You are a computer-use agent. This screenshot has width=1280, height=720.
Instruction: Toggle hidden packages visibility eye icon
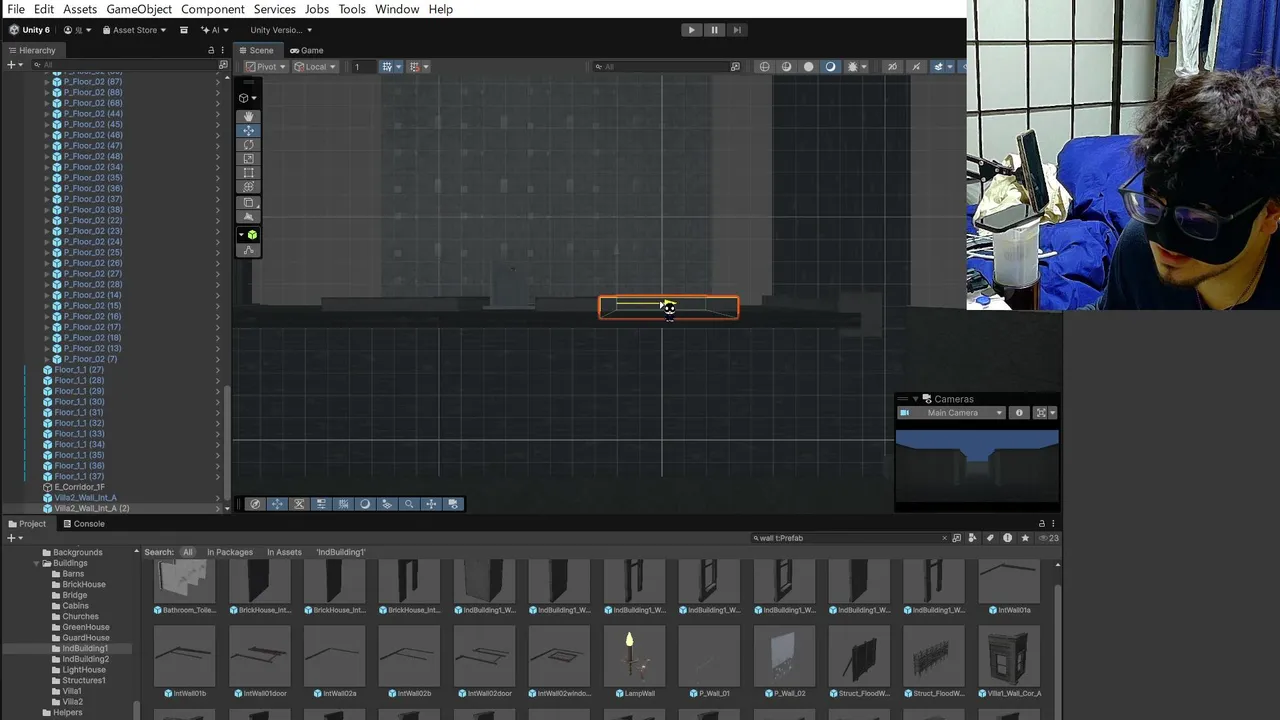pos(1048,538)
